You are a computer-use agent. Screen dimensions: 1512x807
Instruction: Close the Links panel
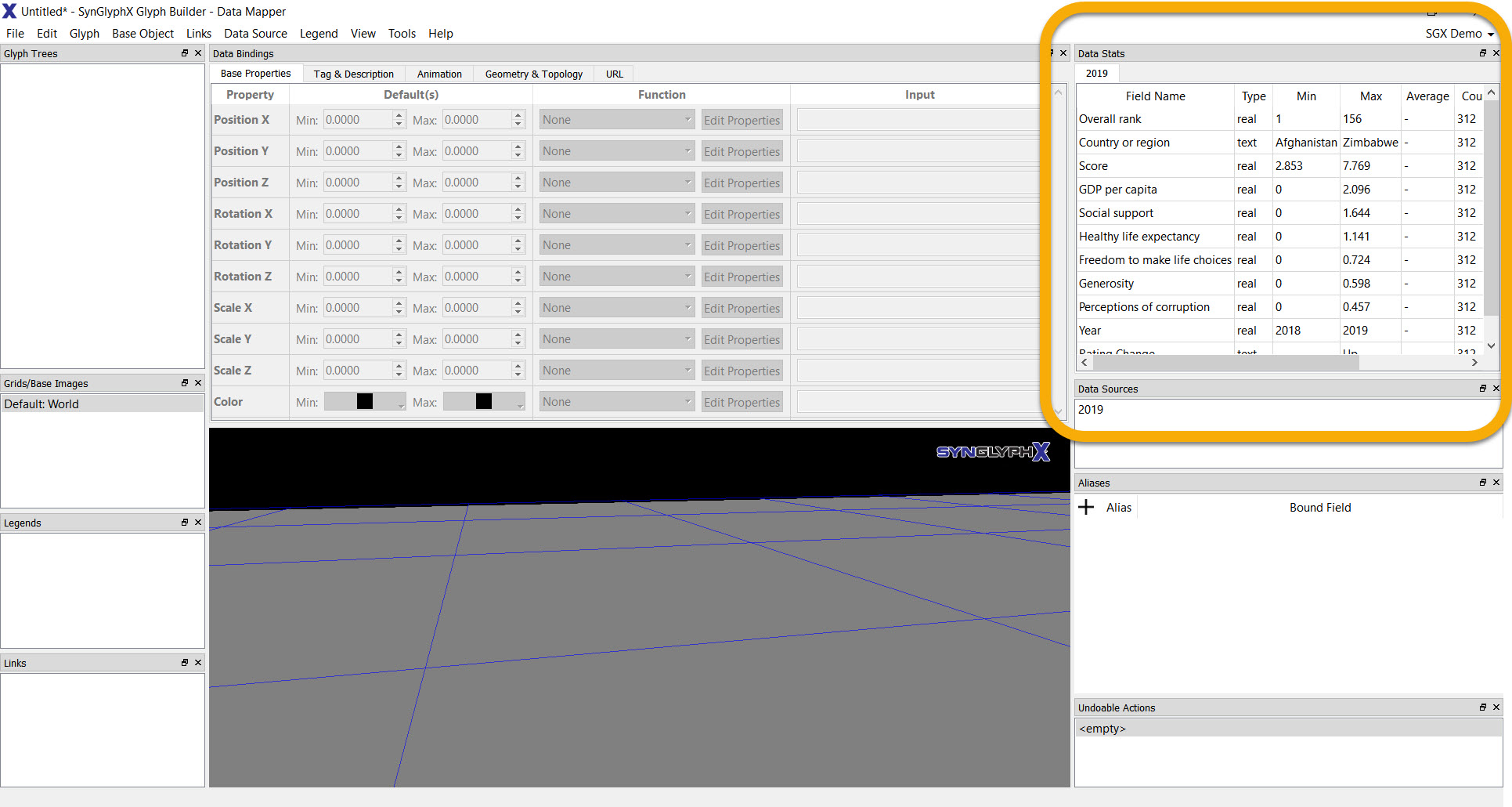pos(198,663)
